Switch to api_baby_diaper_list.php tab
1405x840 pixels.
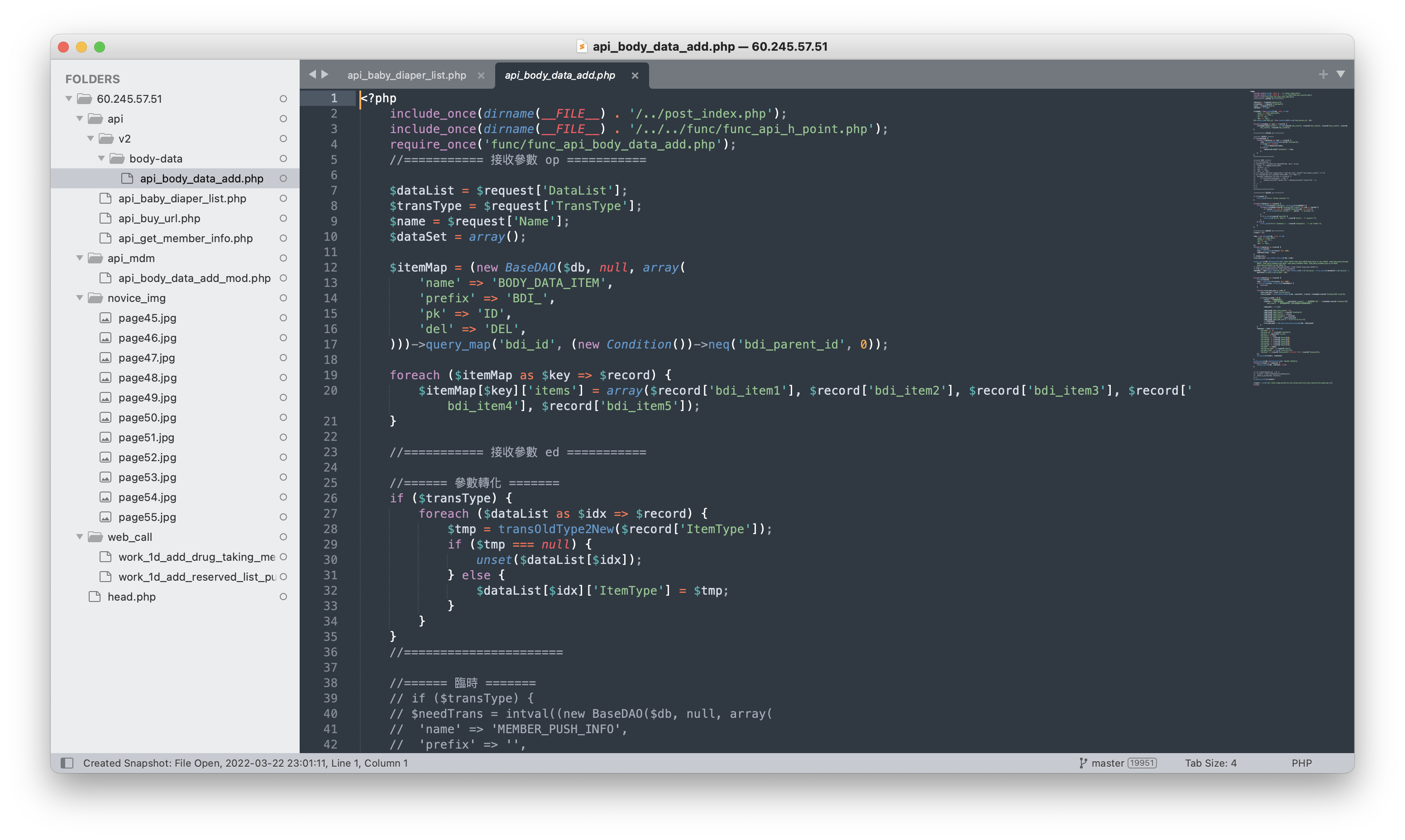(x=407, y=75)
